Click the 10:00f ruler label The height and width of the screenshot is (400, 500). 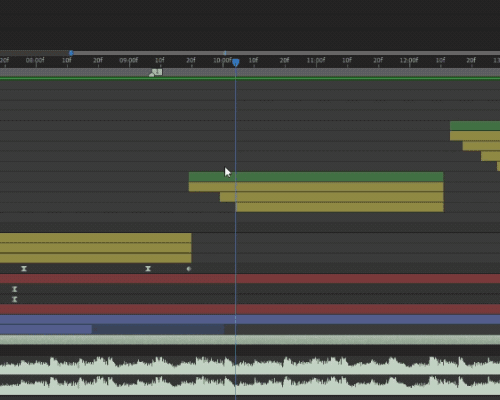(x=222, y=60)
